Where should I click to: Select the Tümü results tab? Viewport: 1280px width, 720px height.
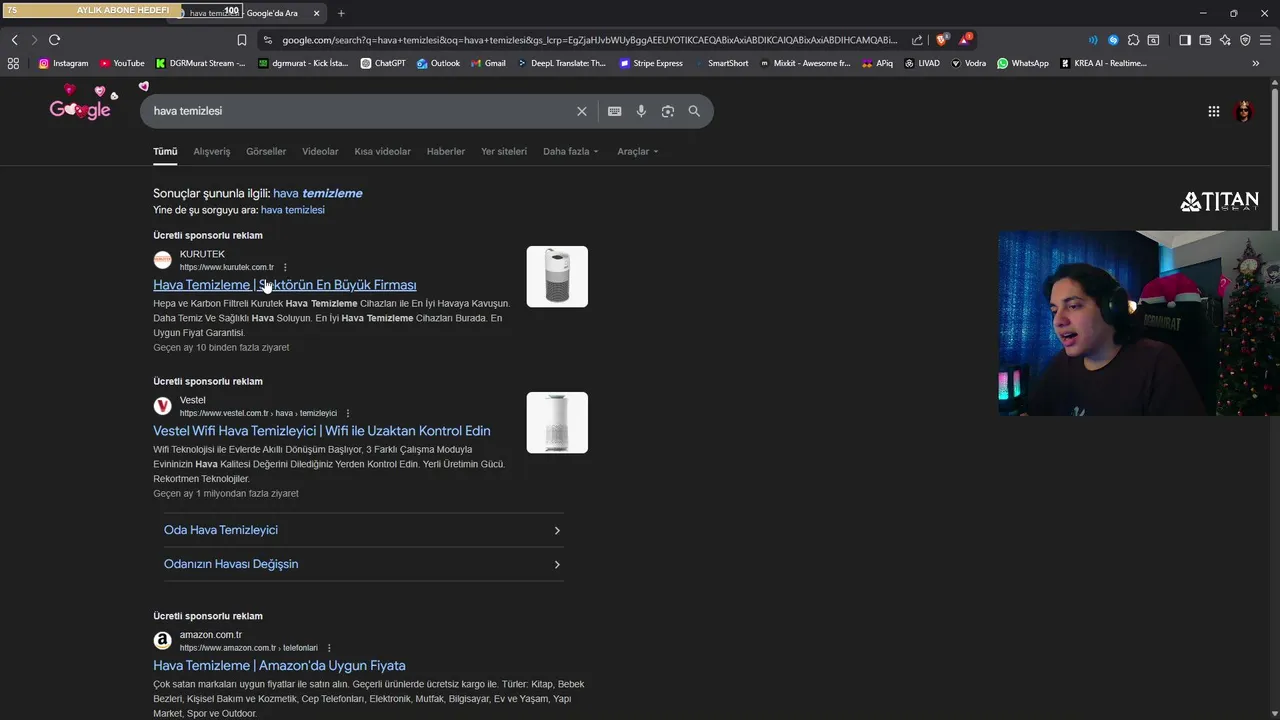click(165, 151)
